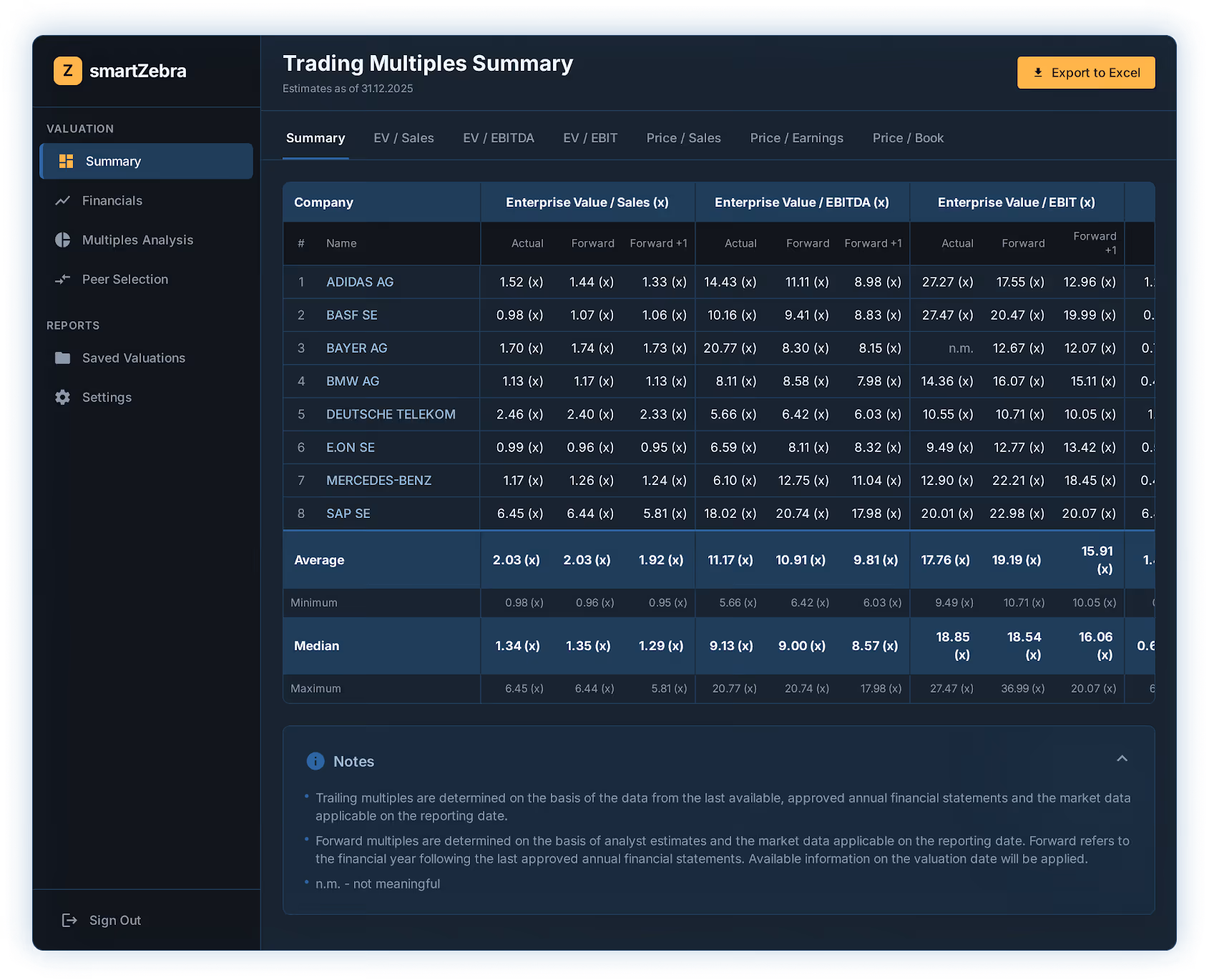Click the Notes info icon
Screen dimensions: 1209x980
[315, 761]
